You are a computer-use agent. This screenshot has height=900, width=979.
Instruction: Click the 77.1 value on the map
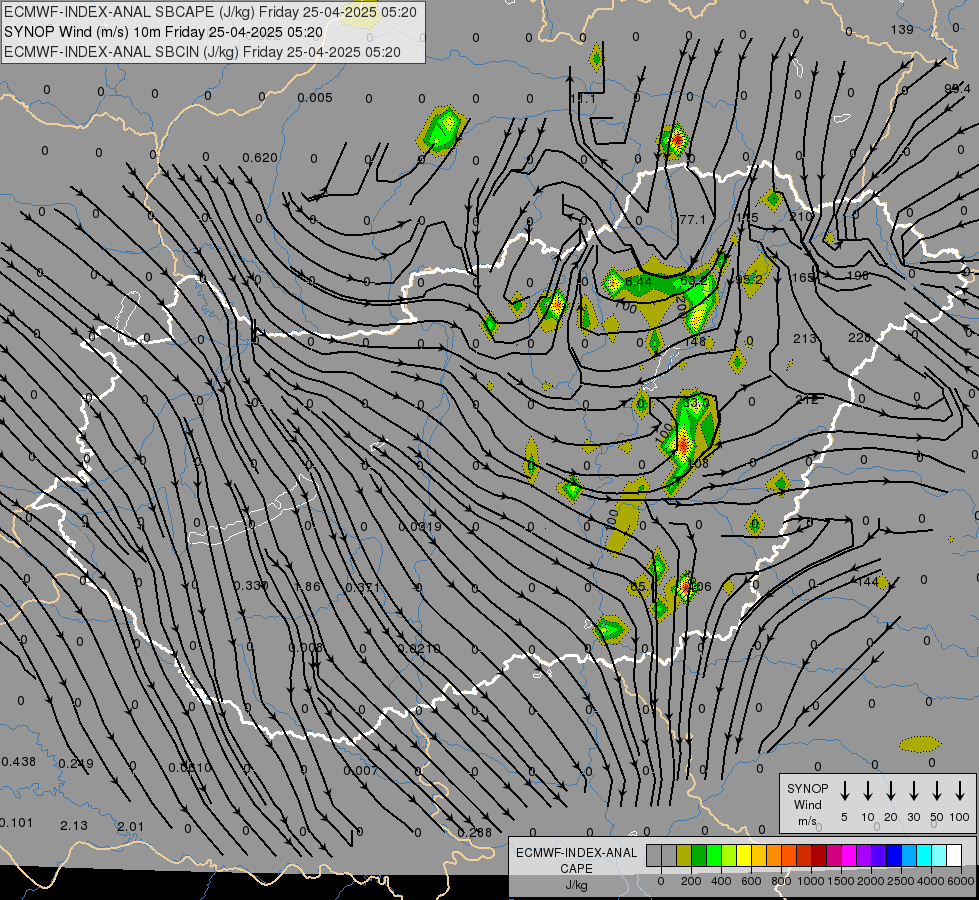point(692,220)
